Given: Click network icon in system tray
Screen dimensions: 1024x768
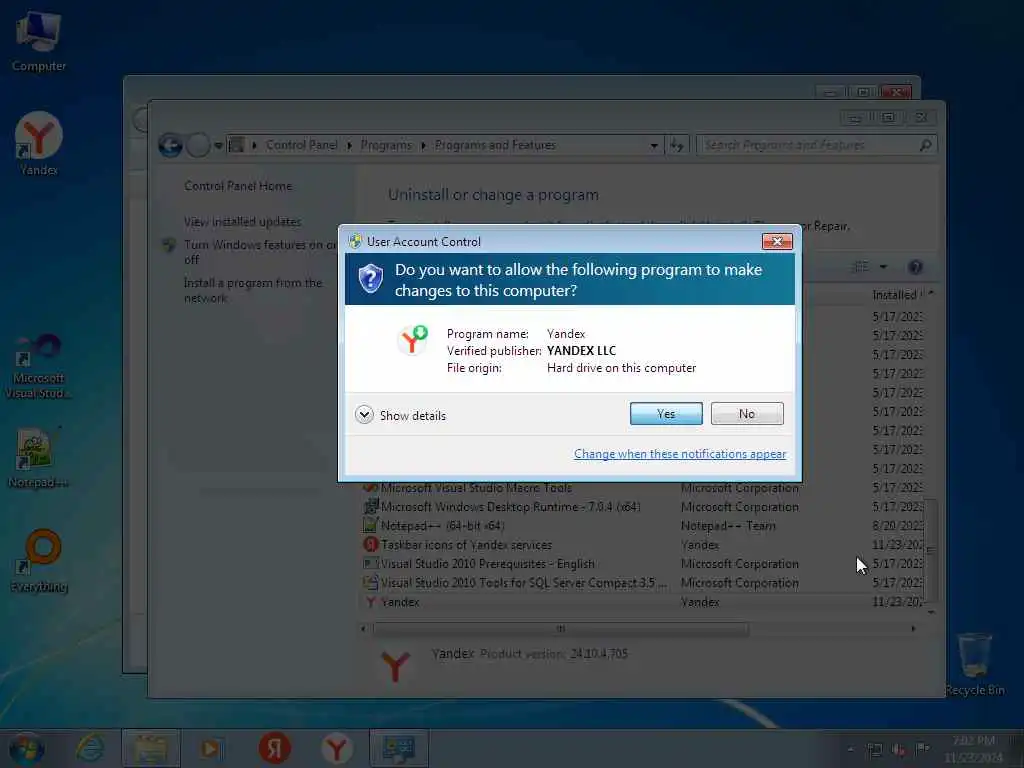Looking at the screenshot, I should (x=874, y=750).
